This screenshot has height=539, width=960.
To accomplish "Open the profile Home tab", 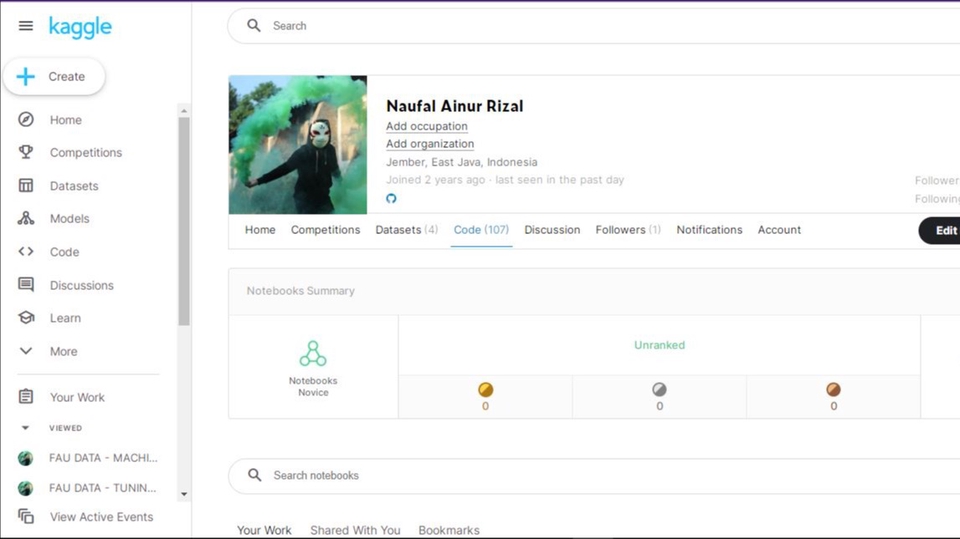I will click(x=260, y=230).
